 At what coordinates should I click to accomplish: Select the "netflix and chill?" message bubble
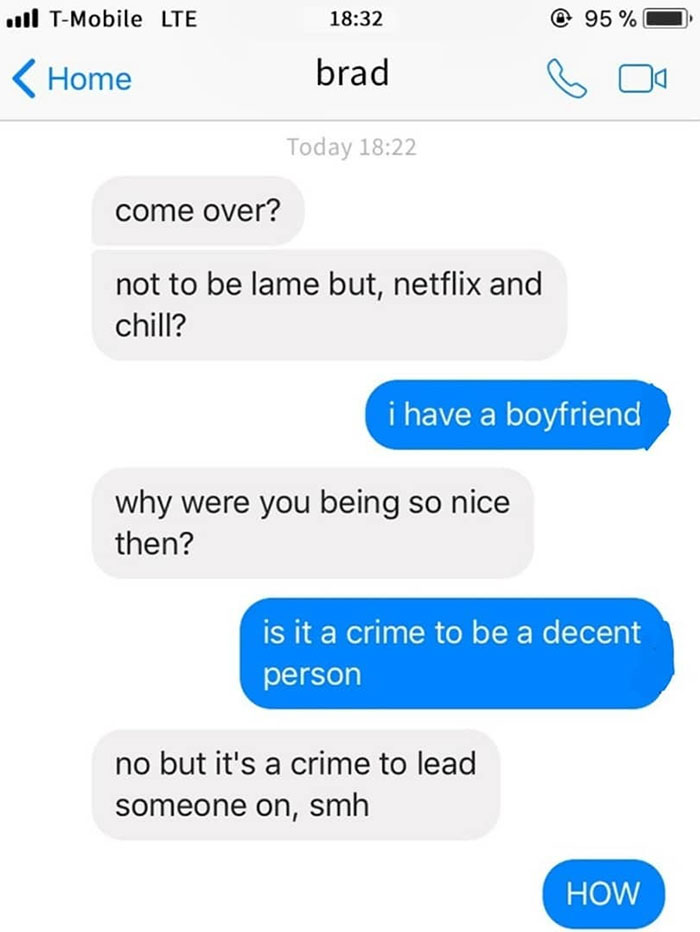click(329, 305)
